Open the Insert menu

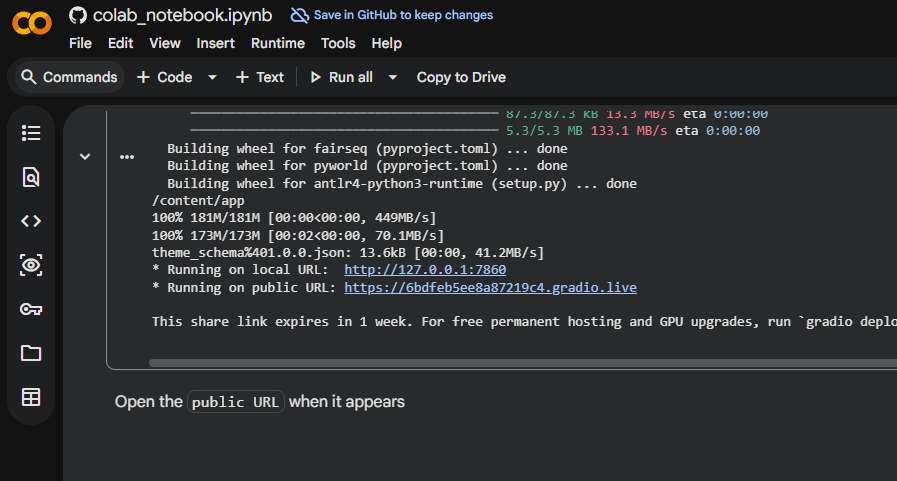pos(216,43)
